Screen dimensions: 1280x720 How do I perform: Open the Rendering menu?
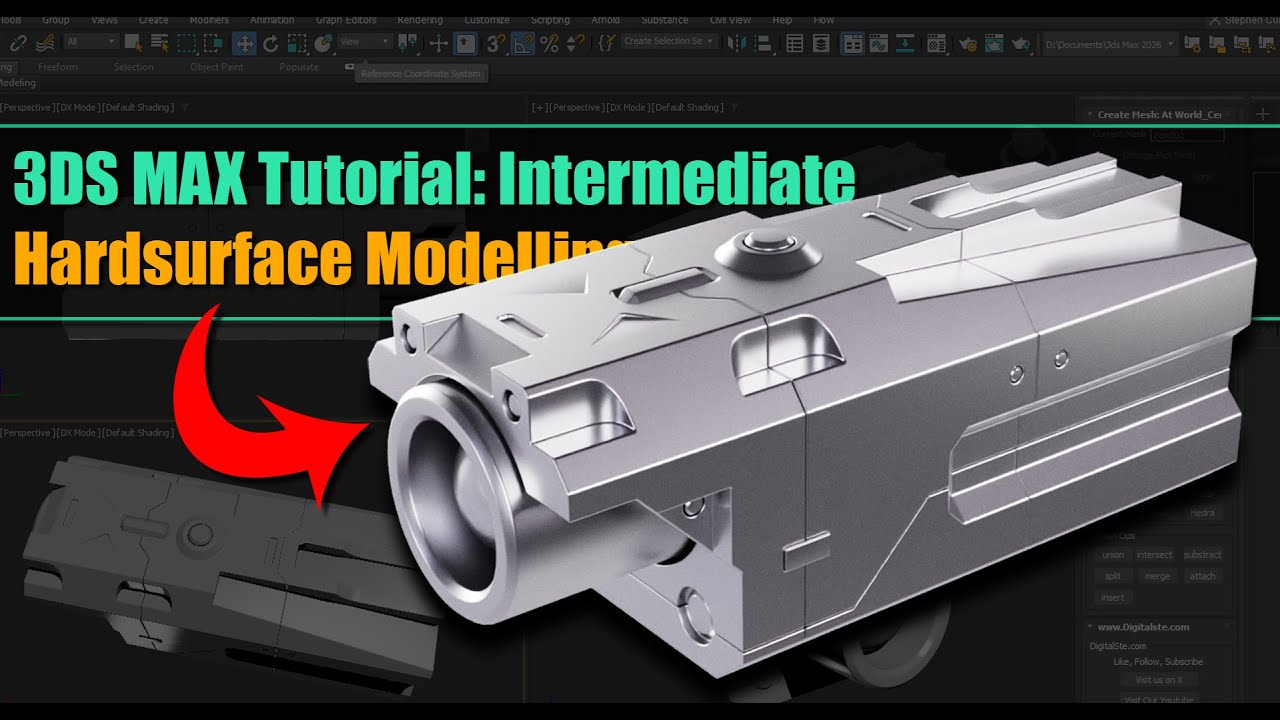(420, 20)
